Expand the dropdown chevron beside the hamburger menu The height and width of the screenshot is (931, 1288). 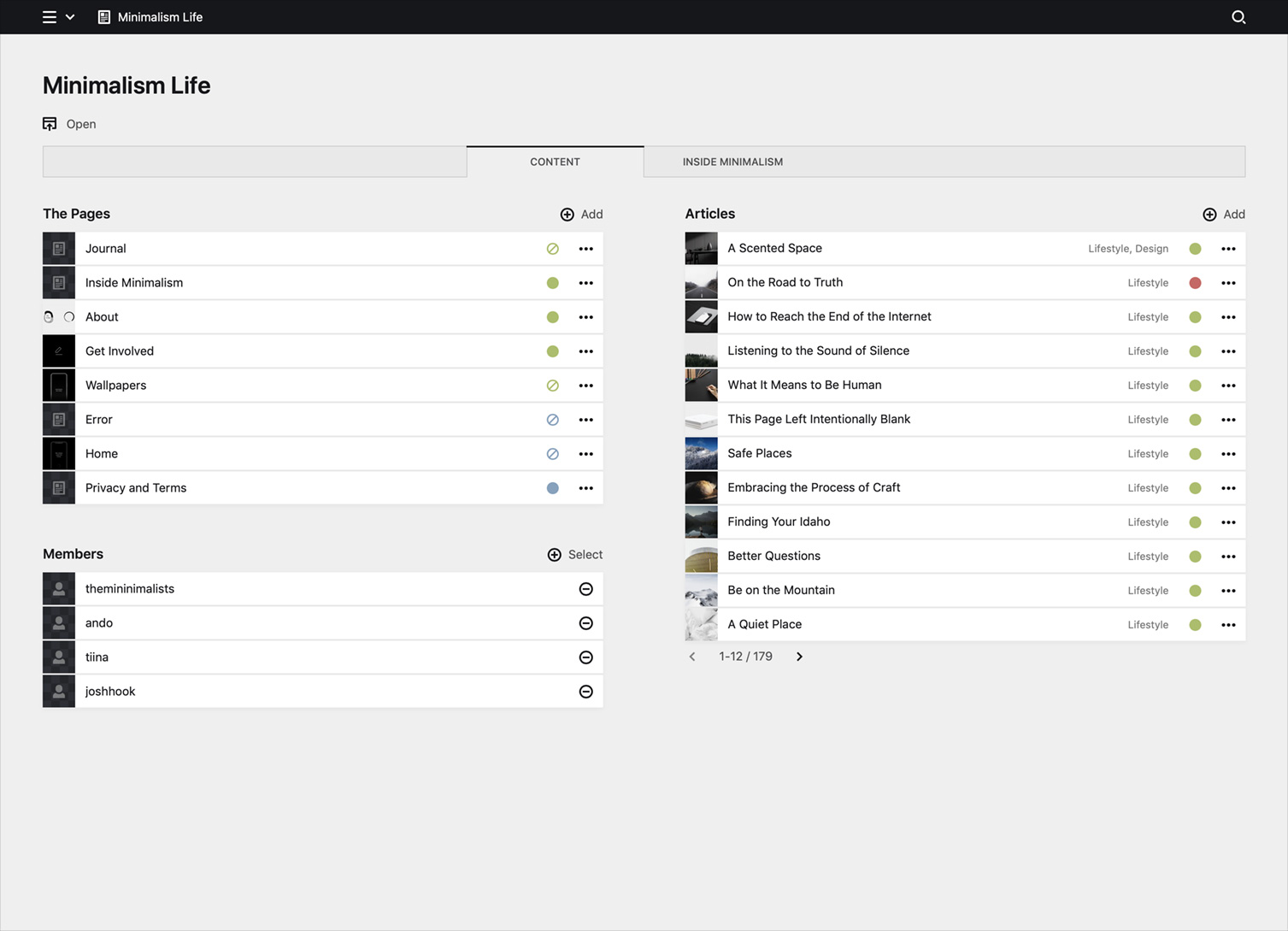pos(71,16)
